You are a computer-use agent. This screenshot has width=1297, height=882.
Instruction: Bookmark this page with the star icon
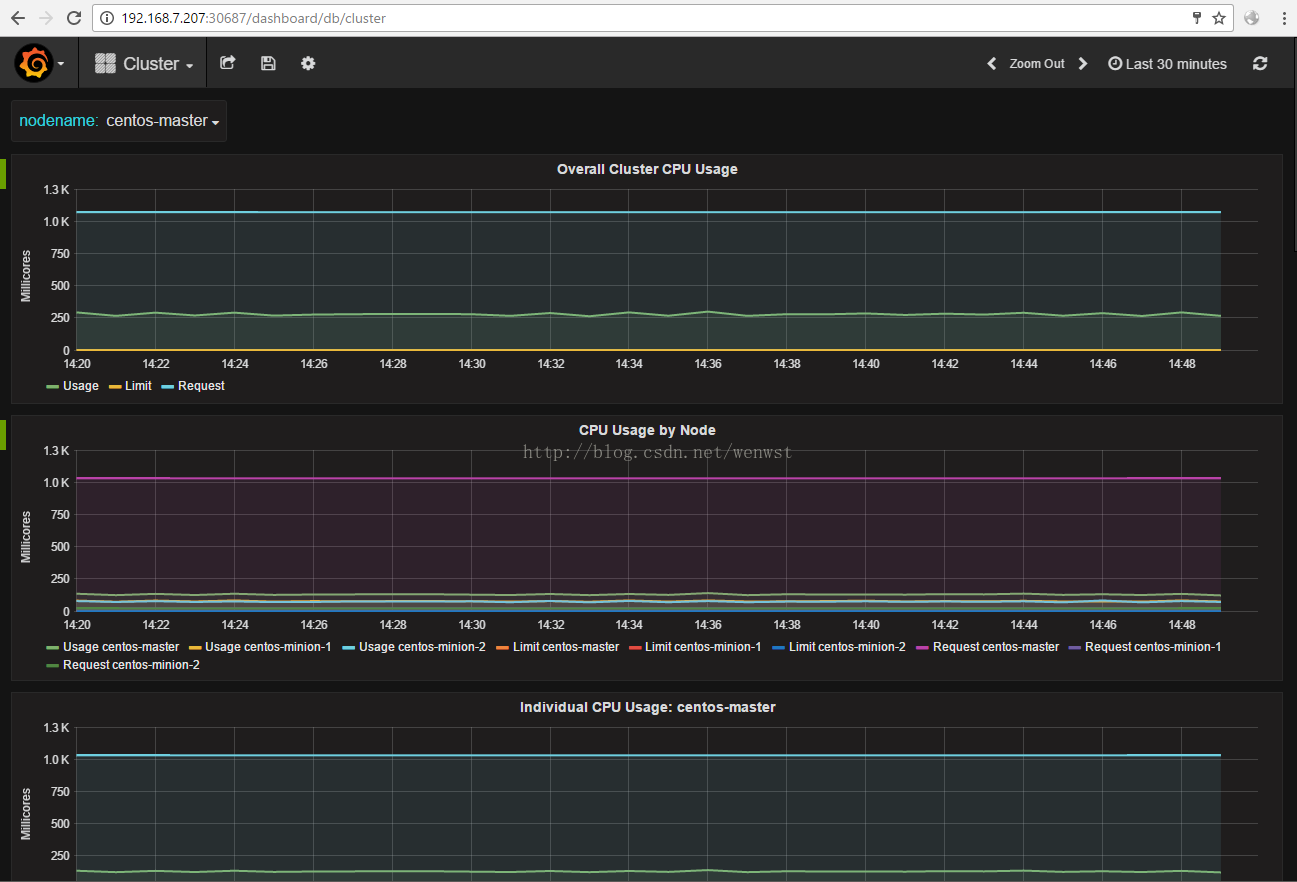pyautogui.click(x=1219, y=18)
